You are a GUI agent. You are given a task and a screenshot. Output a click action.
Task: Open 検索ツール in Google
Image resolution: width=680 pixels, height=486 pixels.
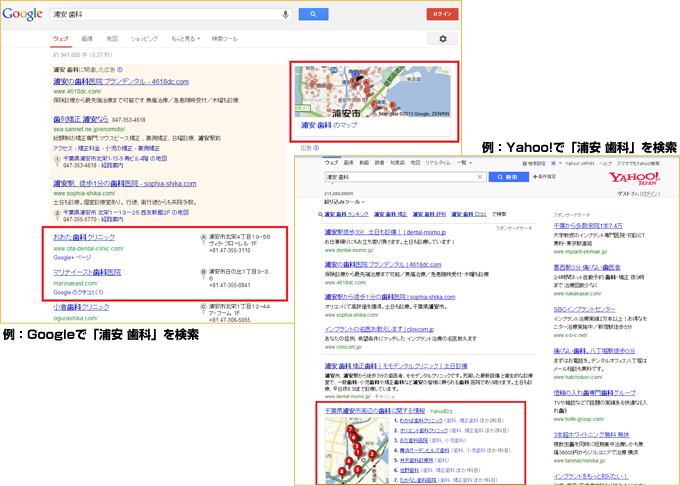pos(225,39)
